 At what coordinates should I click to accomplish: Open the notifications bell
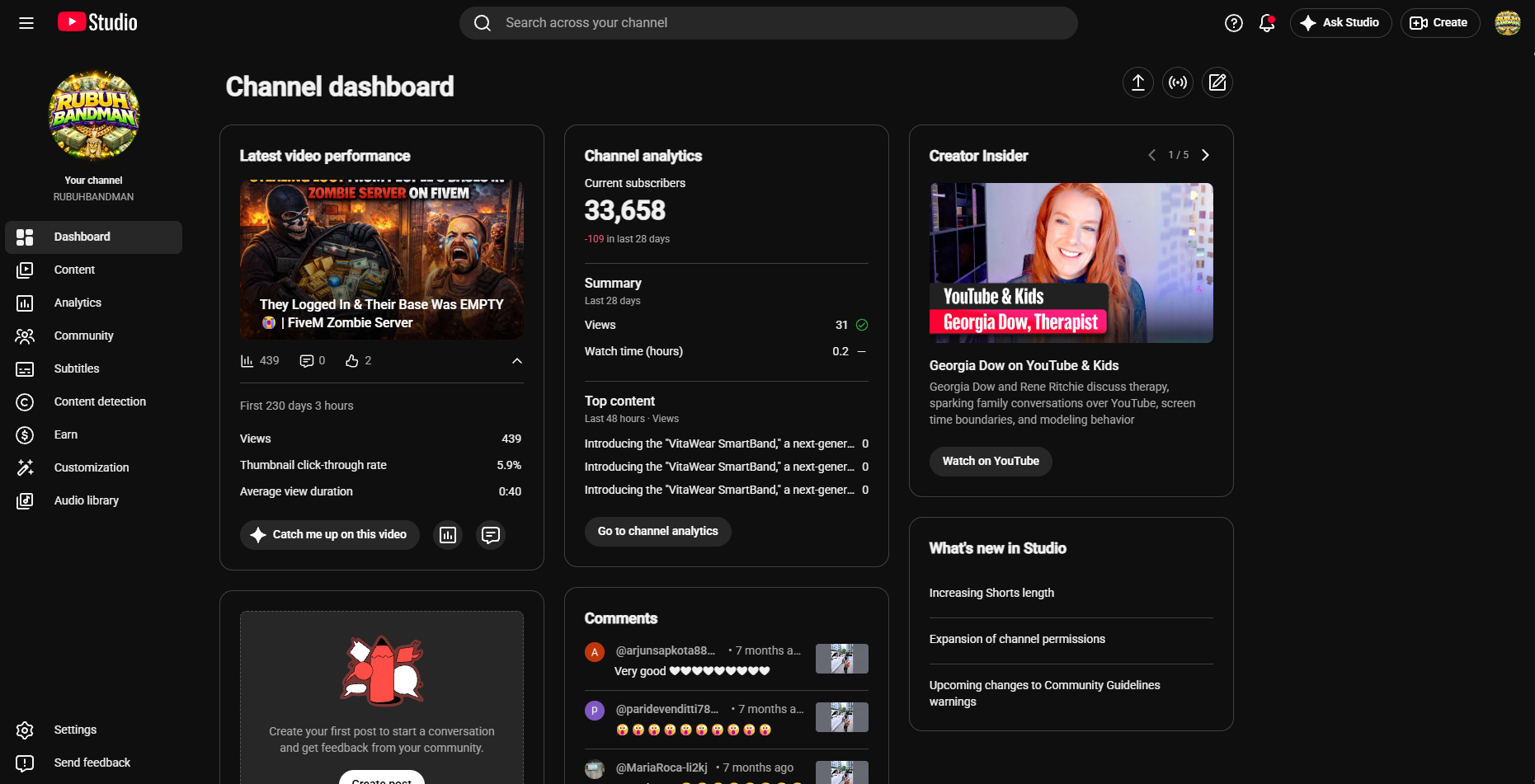tap(1267, 23)
